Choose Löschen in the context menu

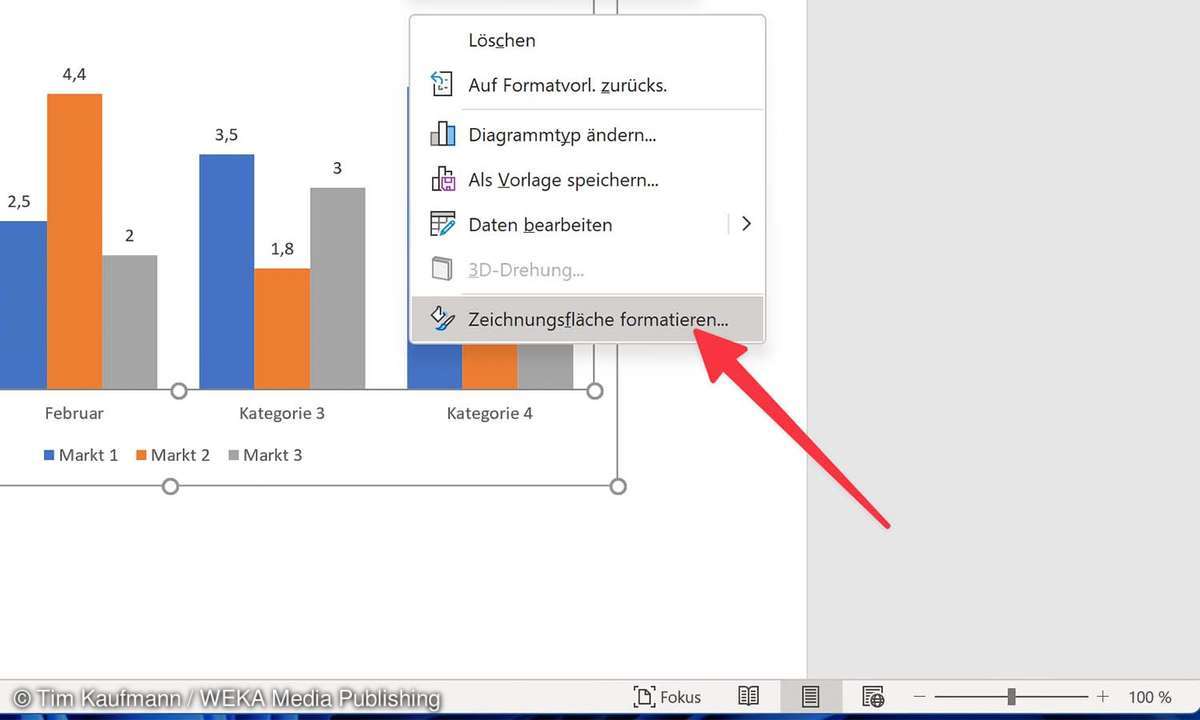click(x=587, y=41)
